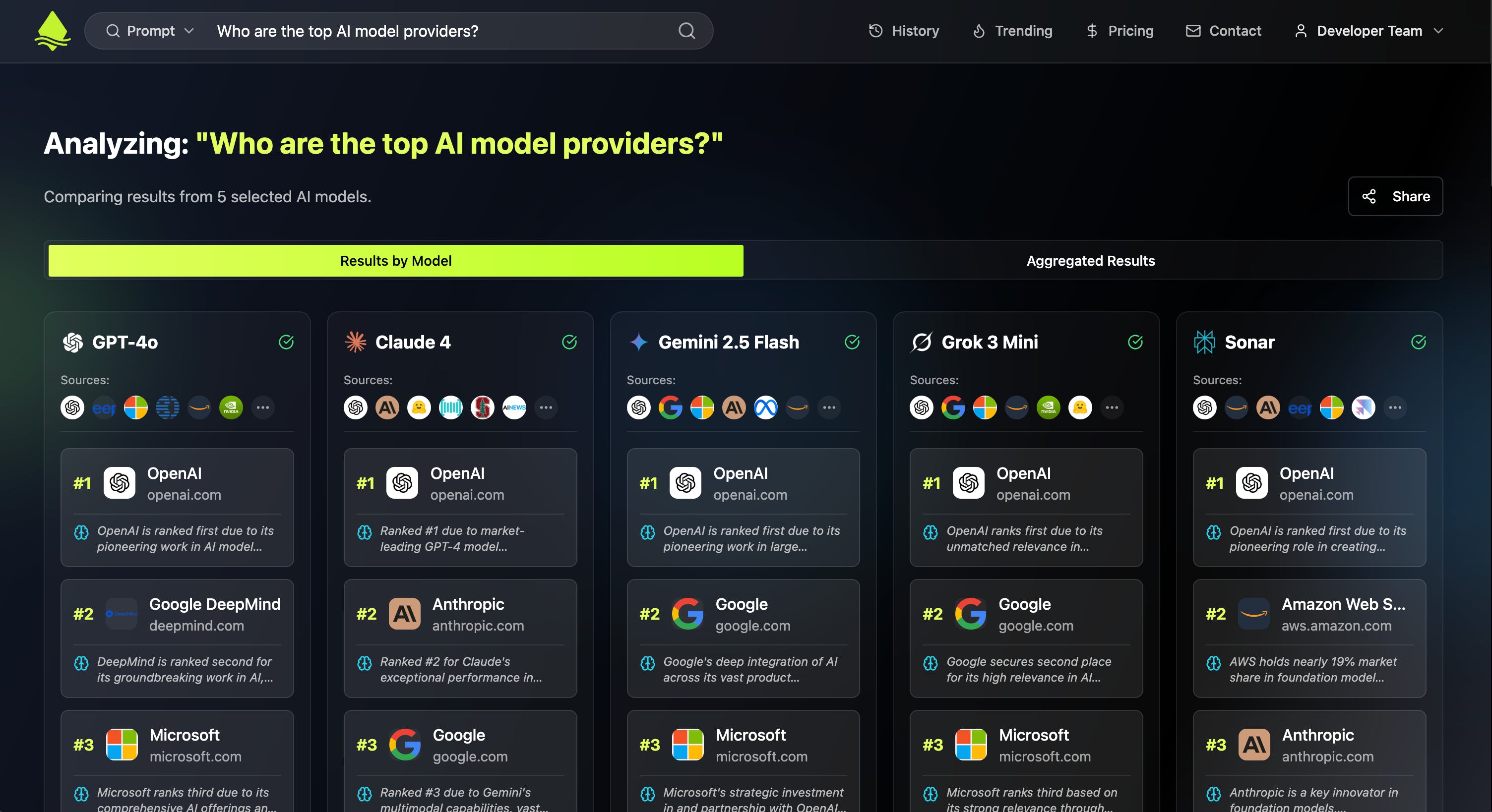Click the NVIDIA source icon in Grok sources

(x=1048, y=407)
